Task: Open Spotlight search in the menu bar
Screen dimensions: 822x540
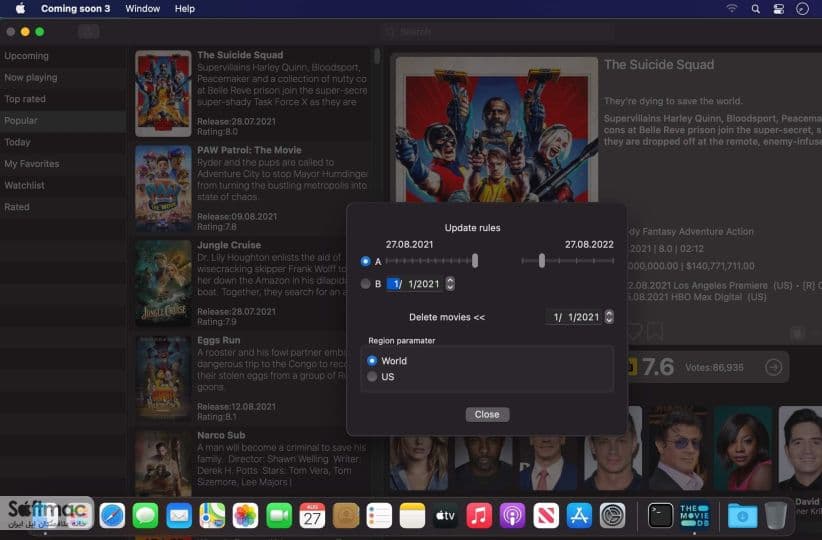Action: 755,9
